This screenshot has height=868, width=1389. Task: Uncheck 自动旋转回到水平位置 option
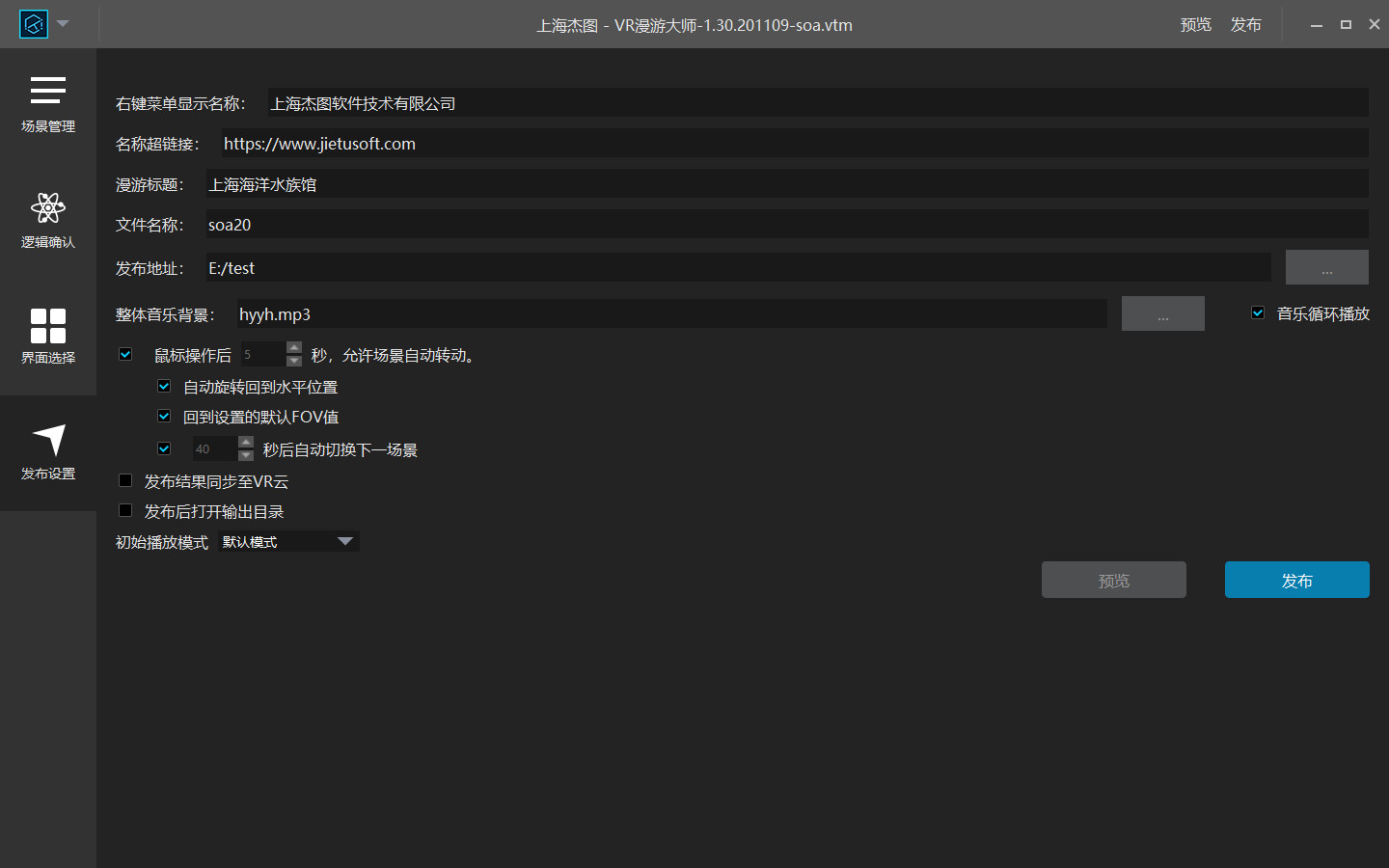[164, 387]
